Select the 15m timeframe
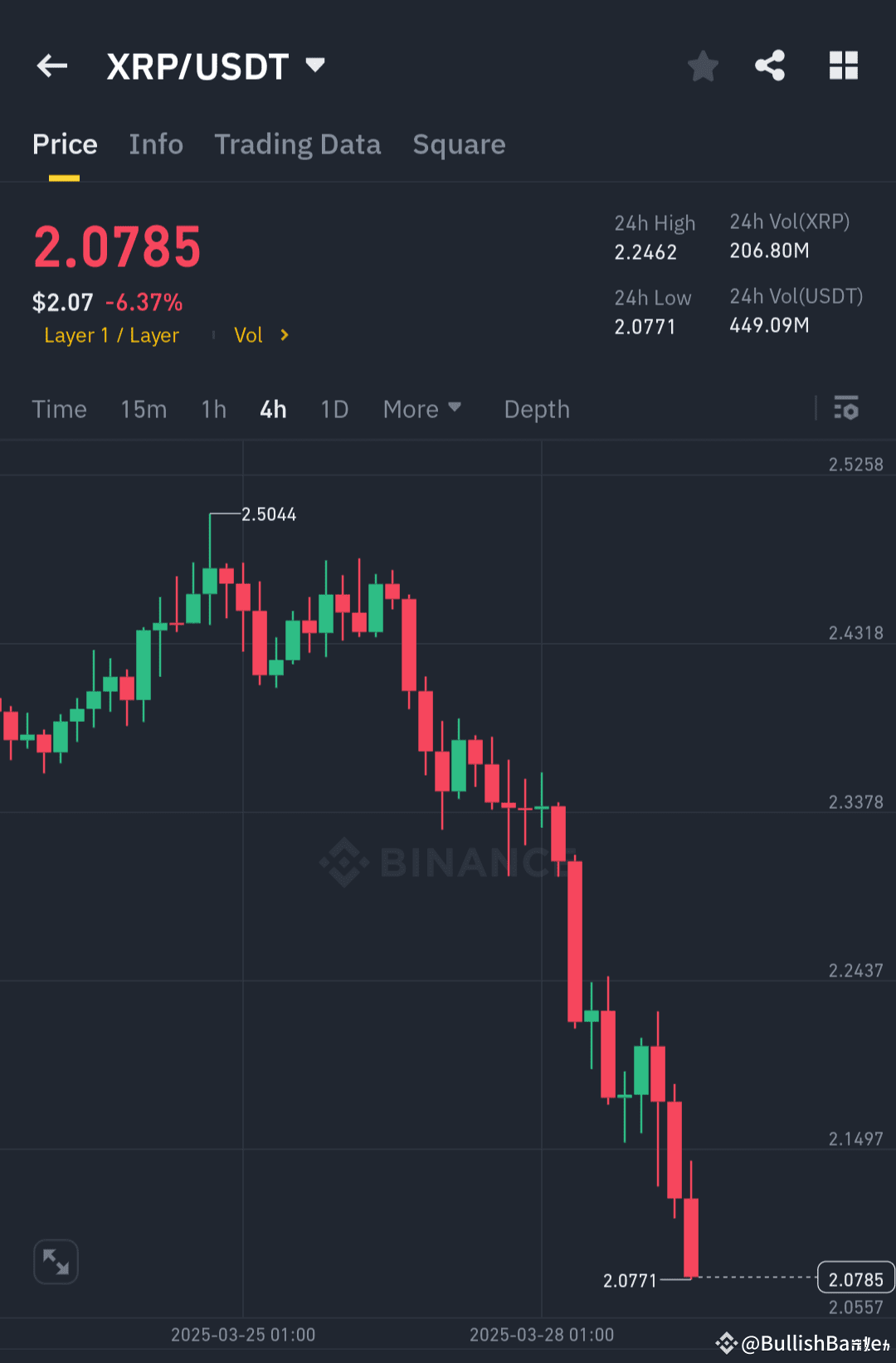The height and width of the screenshot is (1363, 896). point(143,408)
